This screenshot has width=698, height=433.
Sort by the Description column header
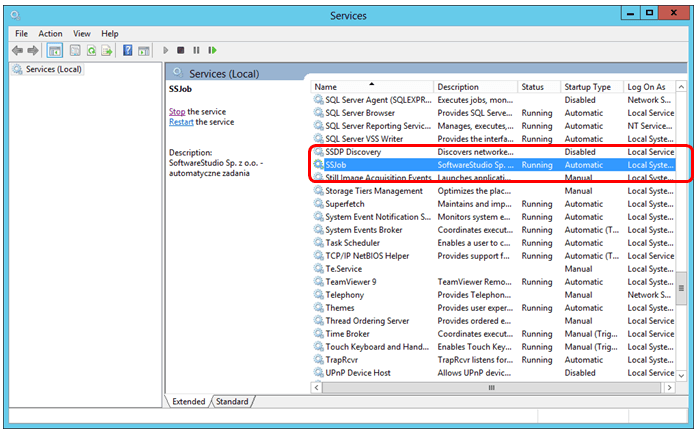(x=475, y=87)
